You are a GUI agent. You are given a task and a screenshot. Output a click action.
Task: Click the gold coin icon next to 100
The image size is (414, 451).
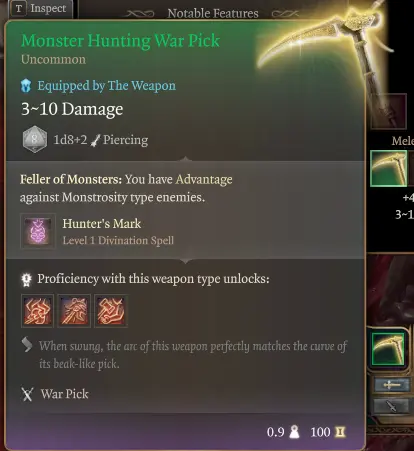pyautogui.click(x=340, y=432)
